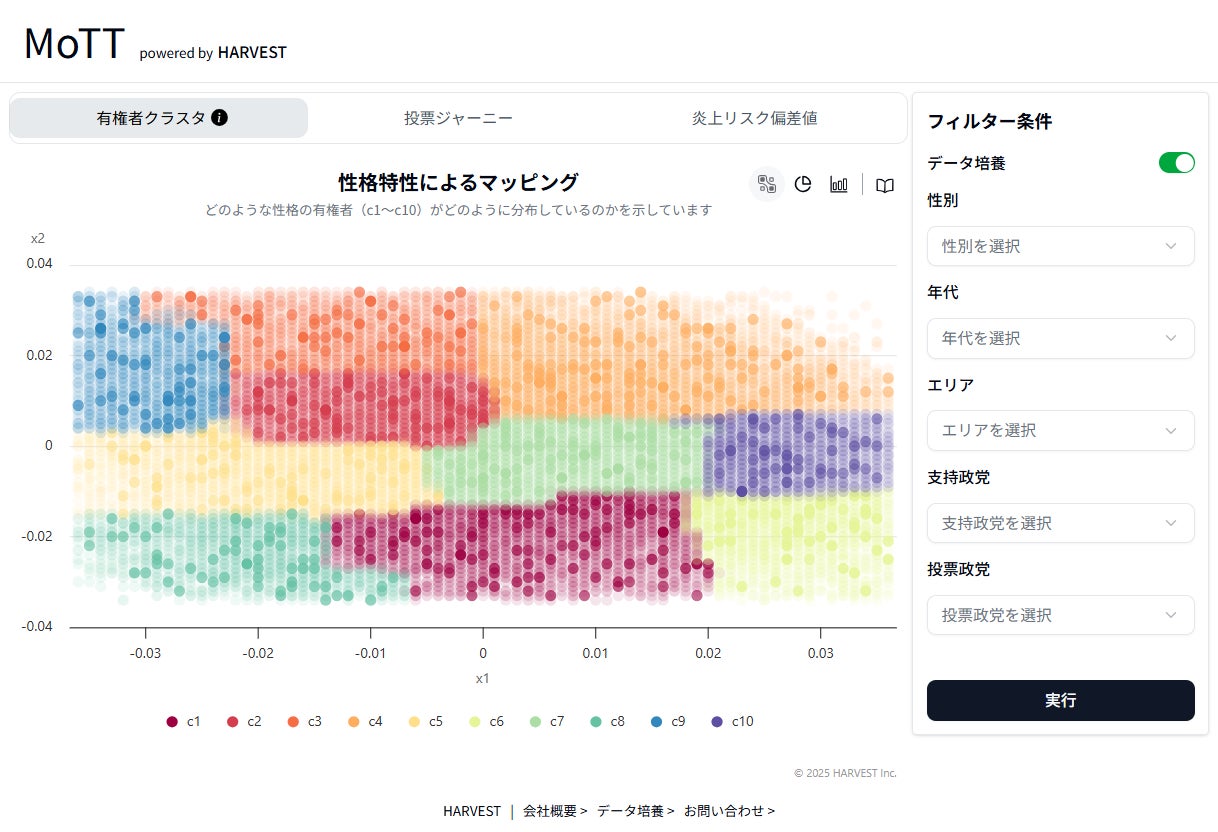Open the 性別を選択 dropdown
The height and width of the screenshot is (832, 1218).
[1060, 246]
